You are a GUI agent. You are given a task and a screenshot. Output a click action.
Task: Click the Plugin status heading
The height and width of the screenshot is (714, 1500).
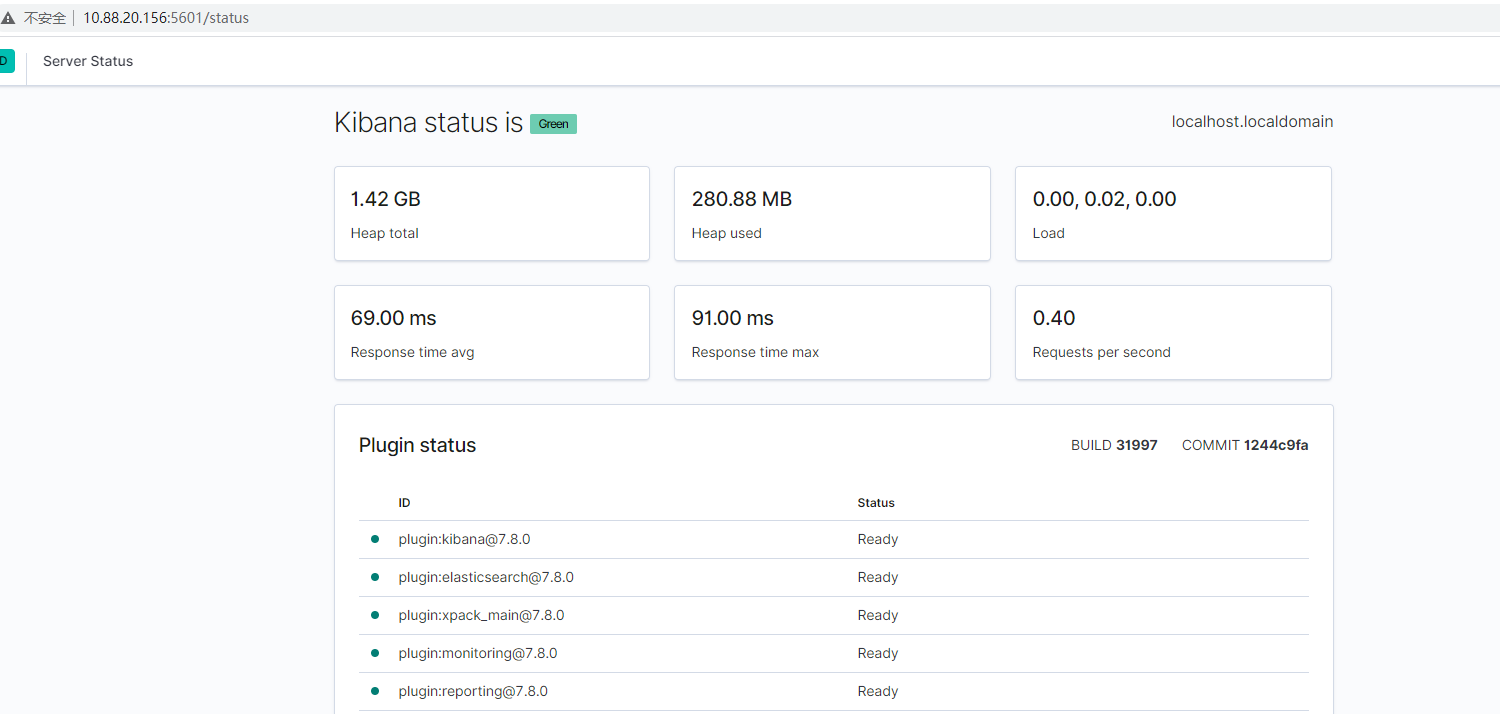[417, 445]
